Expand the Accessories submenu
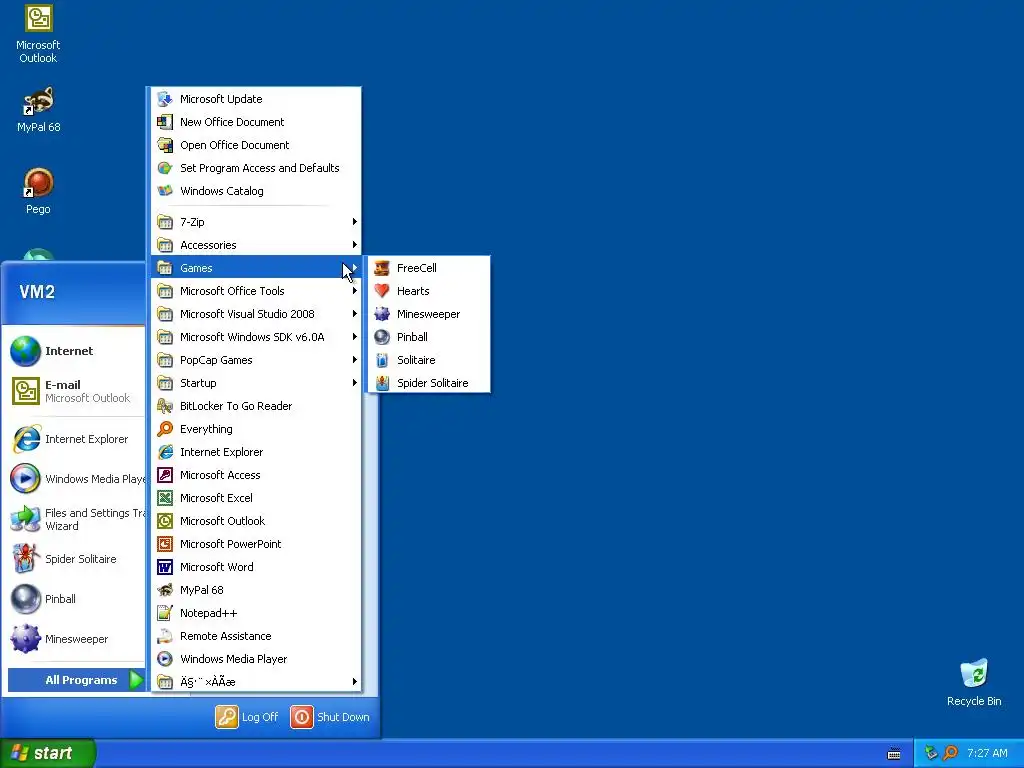Screen dimensions: 1024x768 (x=256, y=245)
